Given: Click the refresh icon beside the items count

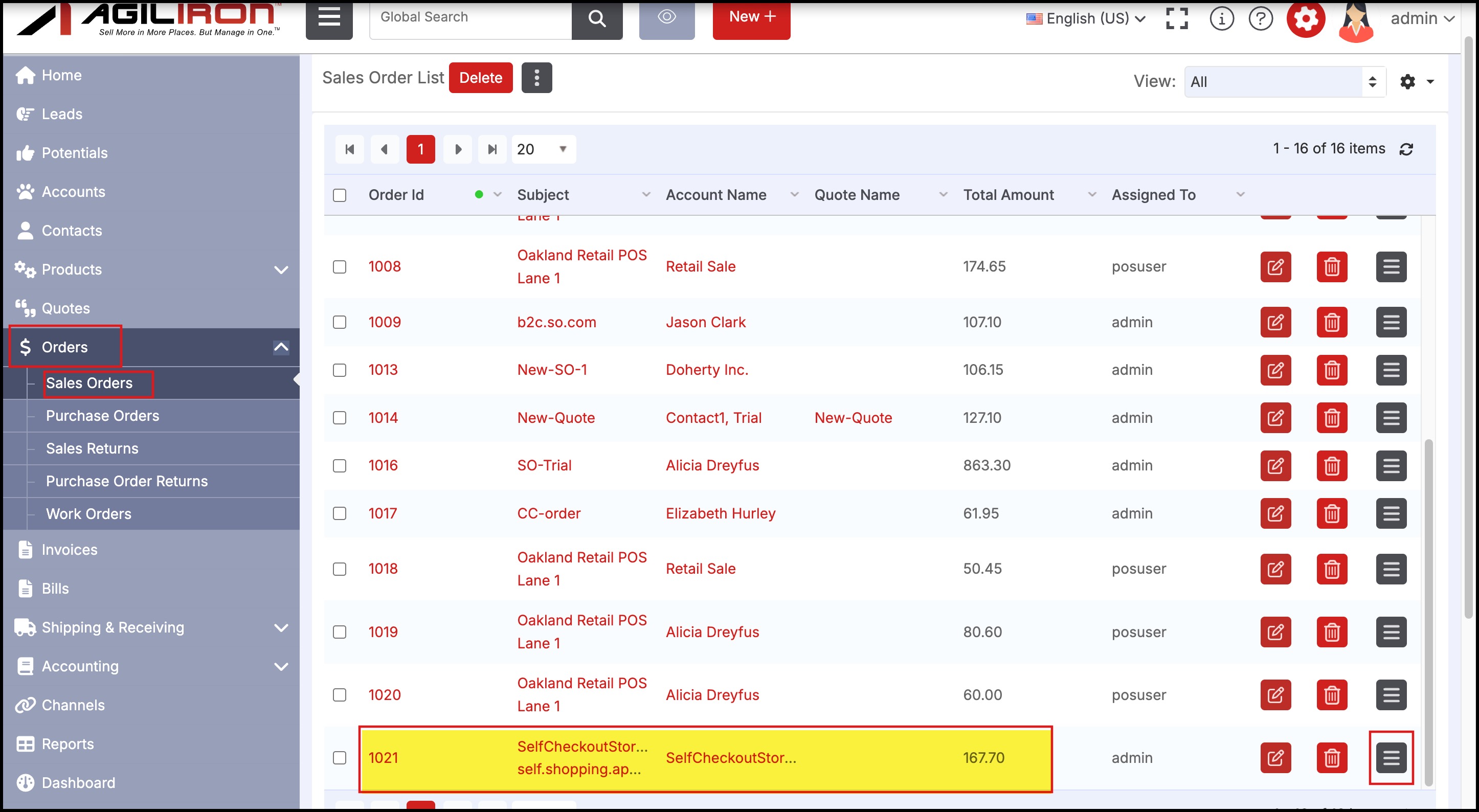Looking at the screenshot, I should click(1406, 149).
